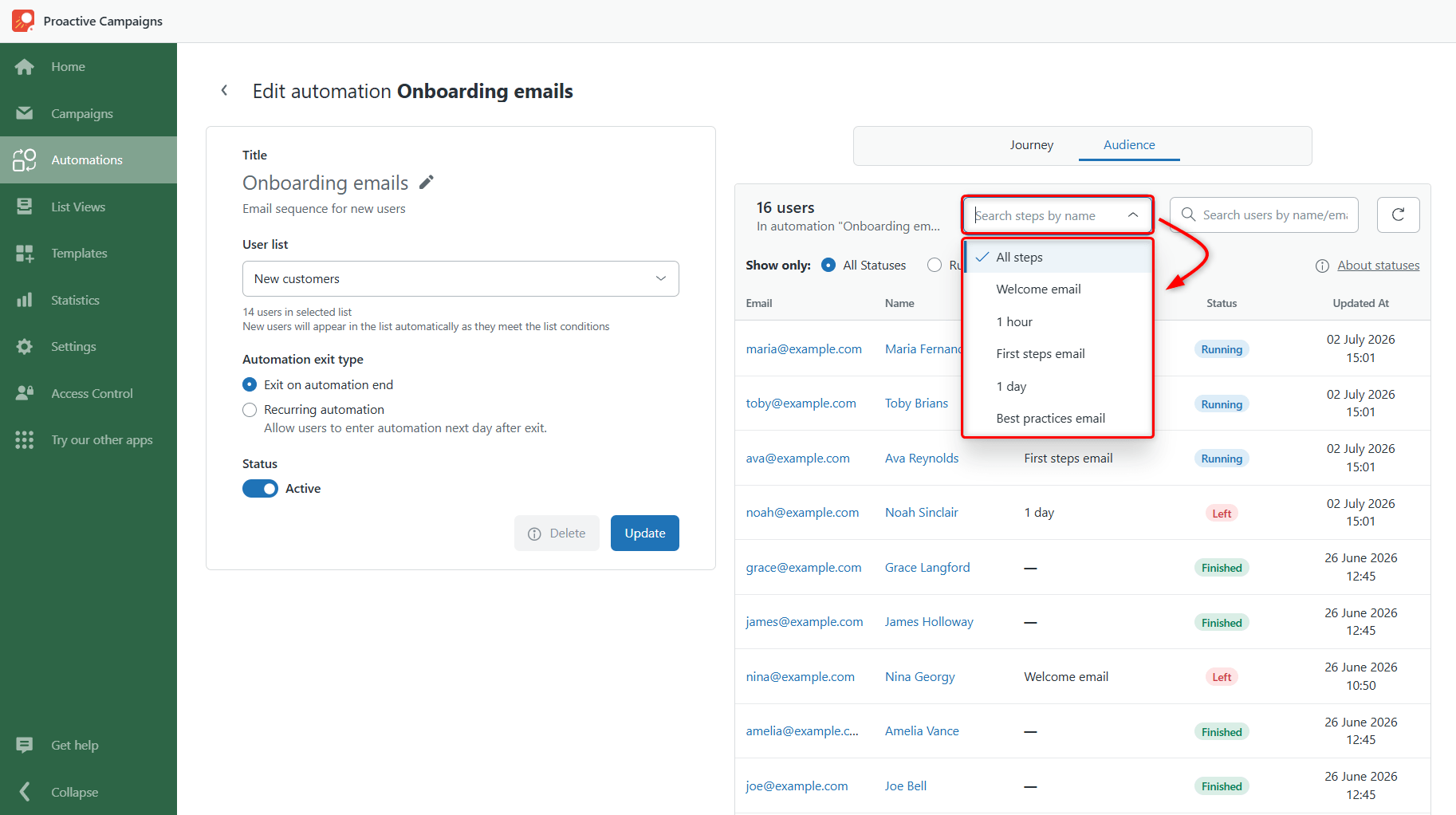This screenshot has width=1456, height=815.
Task: Select the Automations sidebar icon
Action: click(x=25, y=160)
